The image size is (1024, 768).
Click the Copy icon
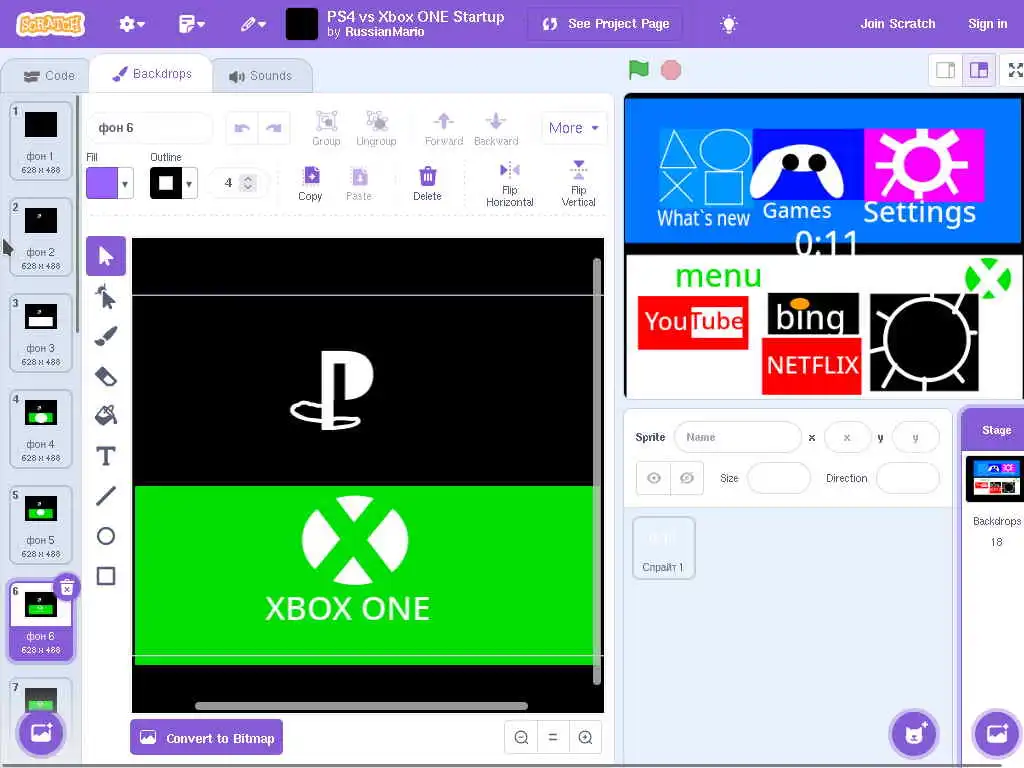tap(310, 184)
